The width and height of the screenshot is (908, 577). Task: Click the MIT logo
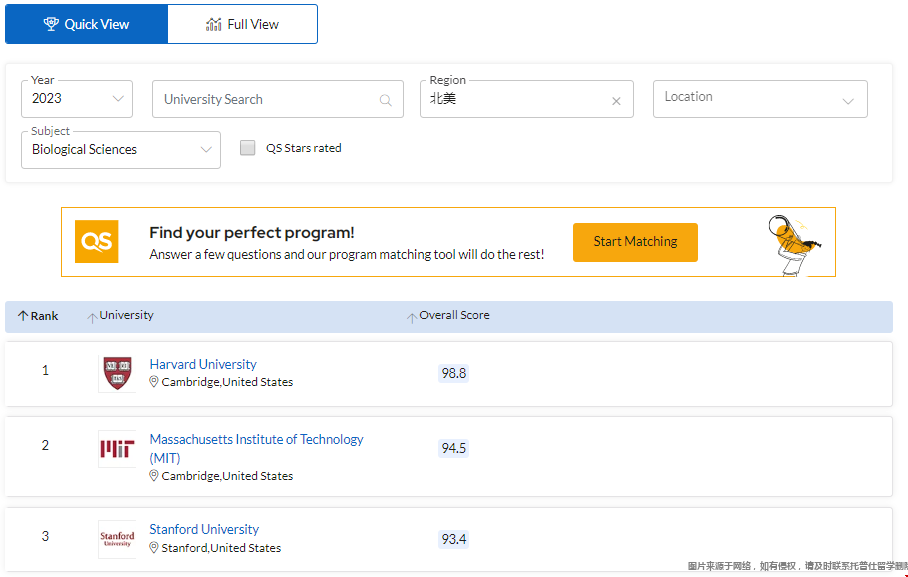(x=117, y=449)
